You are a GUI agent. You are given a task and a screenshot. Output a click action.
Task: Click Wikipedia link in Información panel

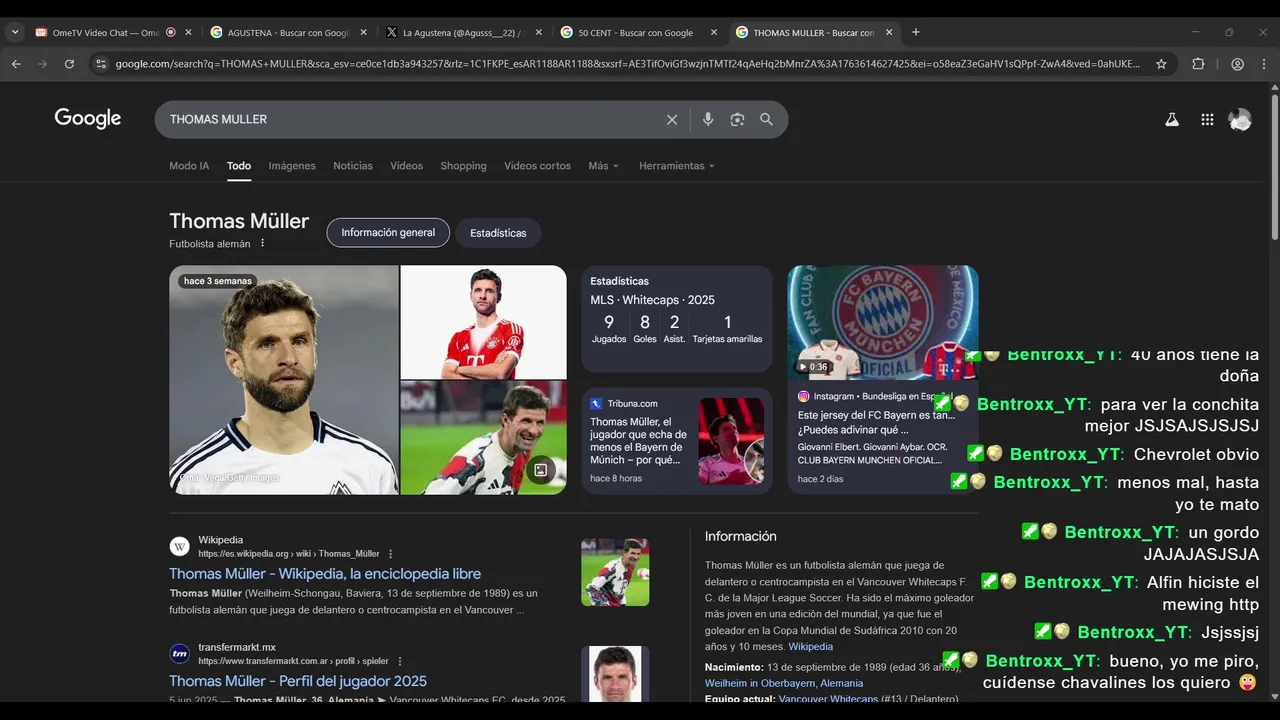(x=810, y=647)
